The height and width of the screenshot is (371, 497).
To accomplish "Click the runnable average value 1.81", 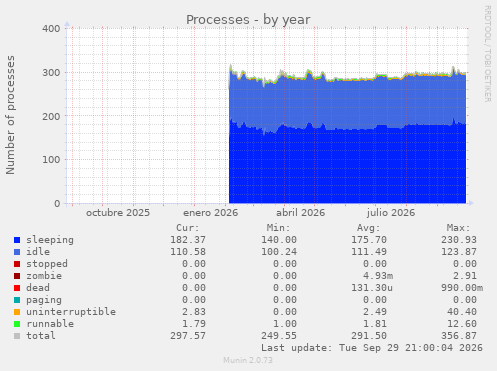I will pos(375,324).
